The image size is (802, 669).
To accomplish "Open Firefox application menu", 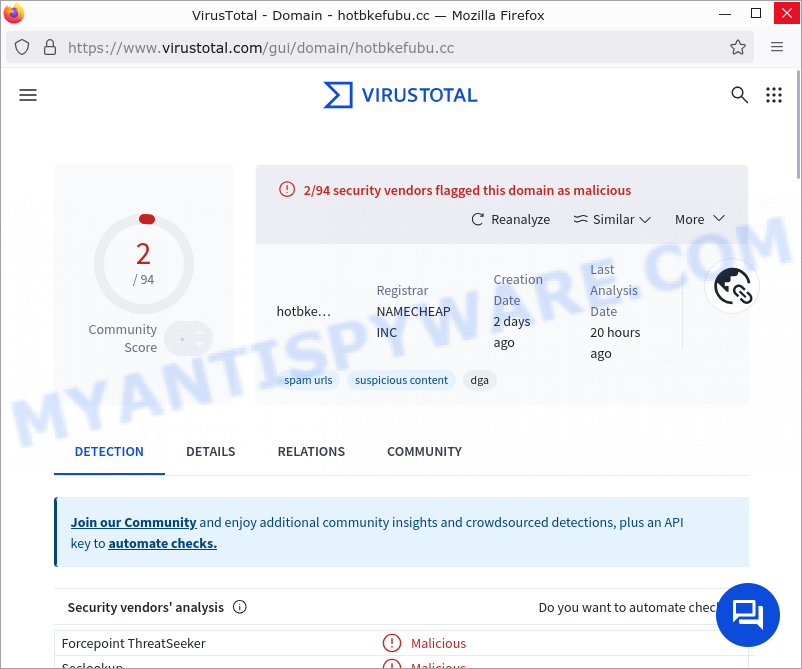I will pos(777,47).
